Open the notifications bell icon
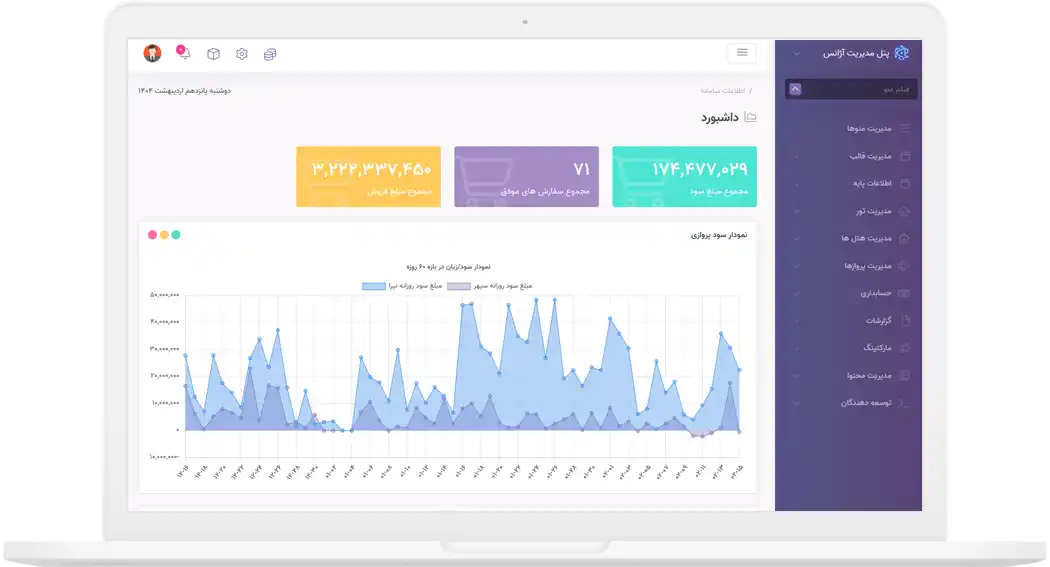Screen dimensions: 1050x567 click(x=184, y=54)
